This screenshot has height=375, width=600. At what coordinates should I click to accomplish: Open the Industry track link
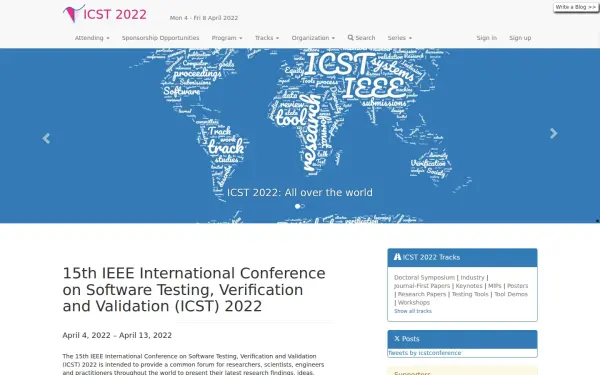coord(472,277)
